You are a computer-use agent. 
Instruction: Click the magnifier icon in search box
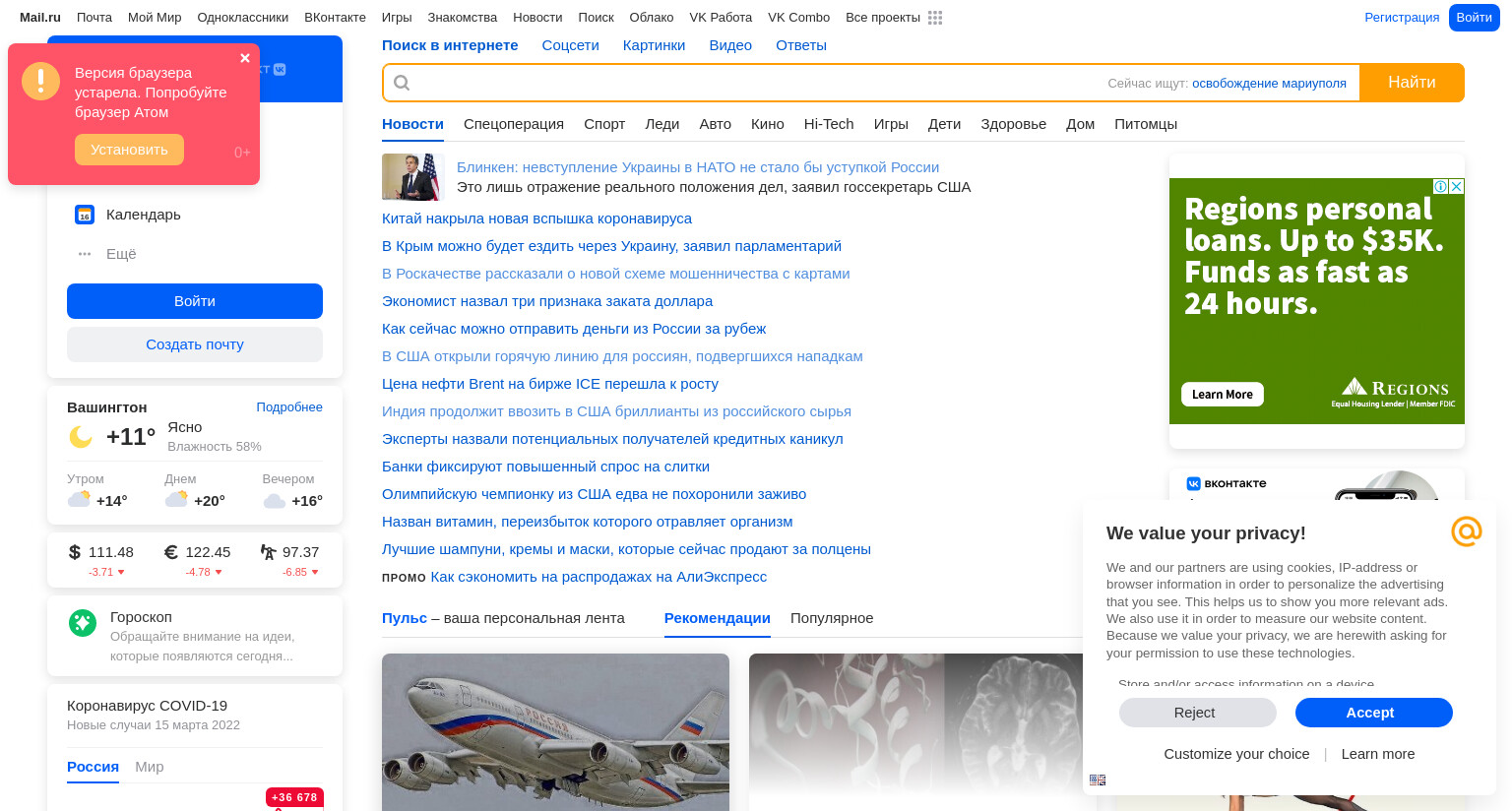coord(402,83)
